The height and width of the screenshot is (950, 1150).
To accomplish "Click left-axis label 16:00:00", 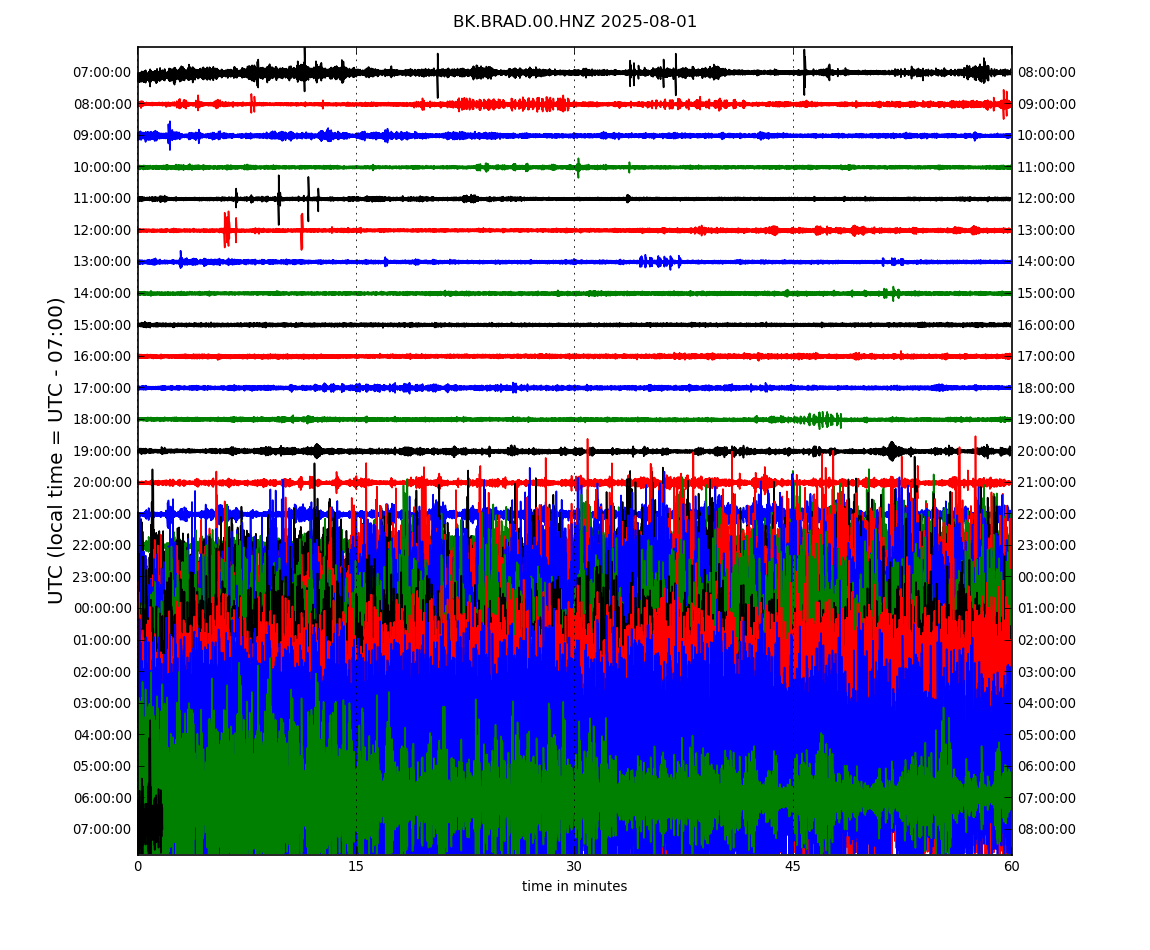I will click(x=103, y=357).
